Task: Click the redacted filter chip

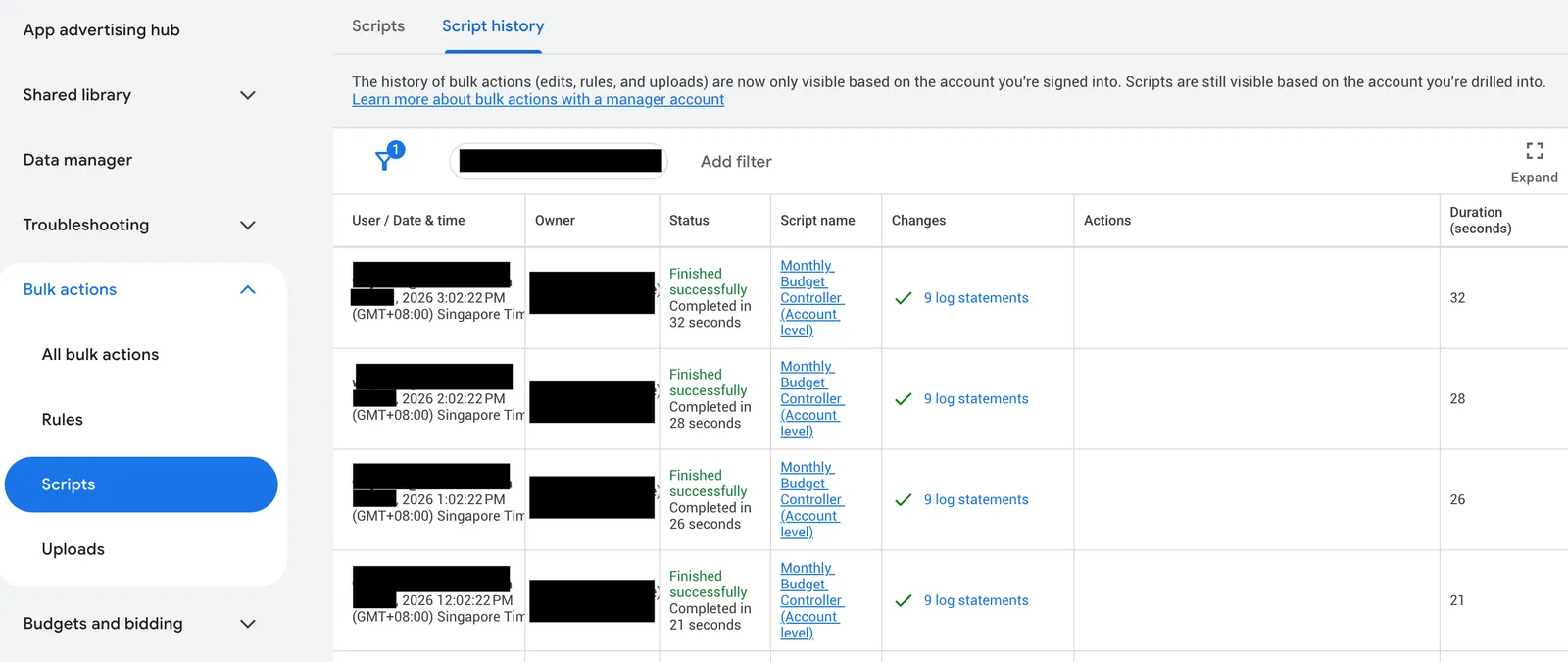Action: (560, 161)
